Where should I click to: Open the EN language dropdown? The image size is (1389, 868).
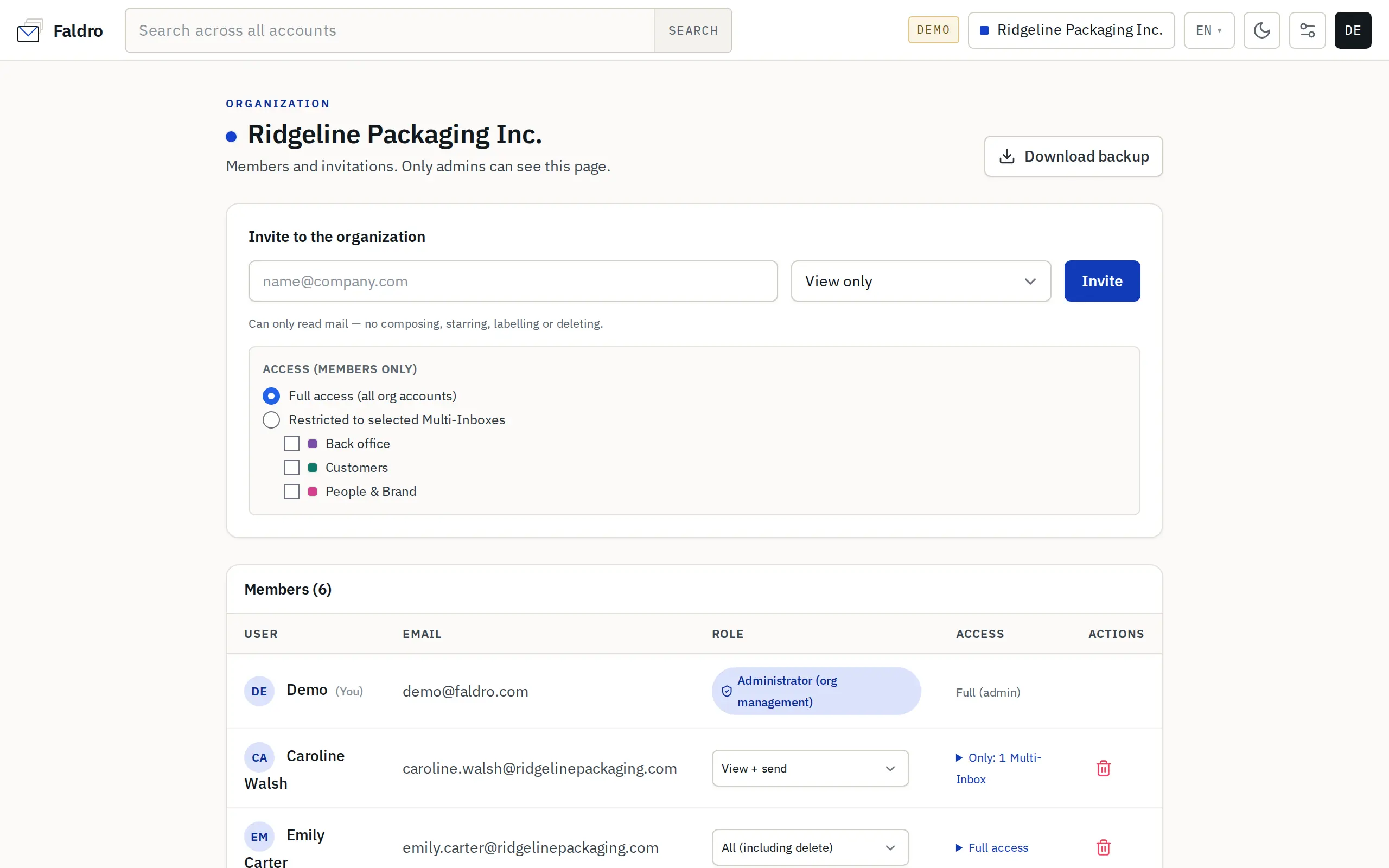point(1209,30)
